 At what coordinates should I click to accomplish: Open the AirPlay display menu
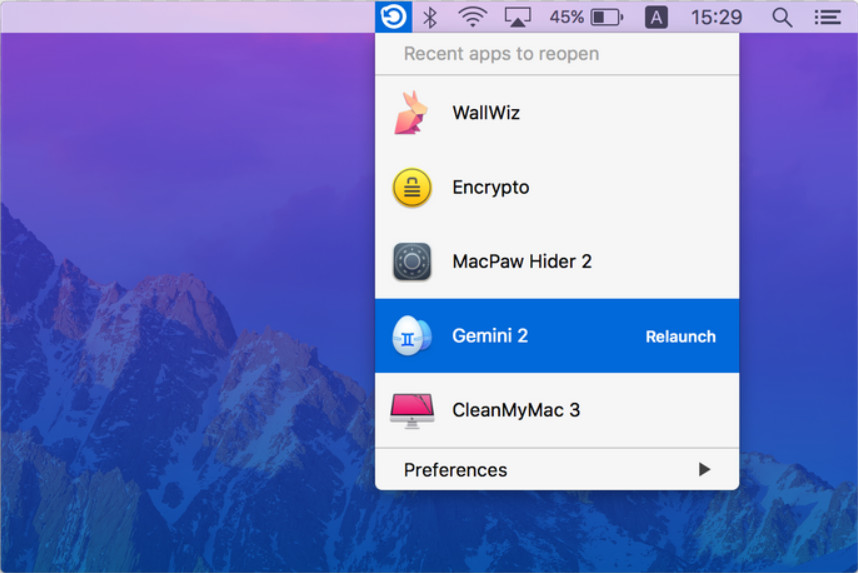click(517, 18)
